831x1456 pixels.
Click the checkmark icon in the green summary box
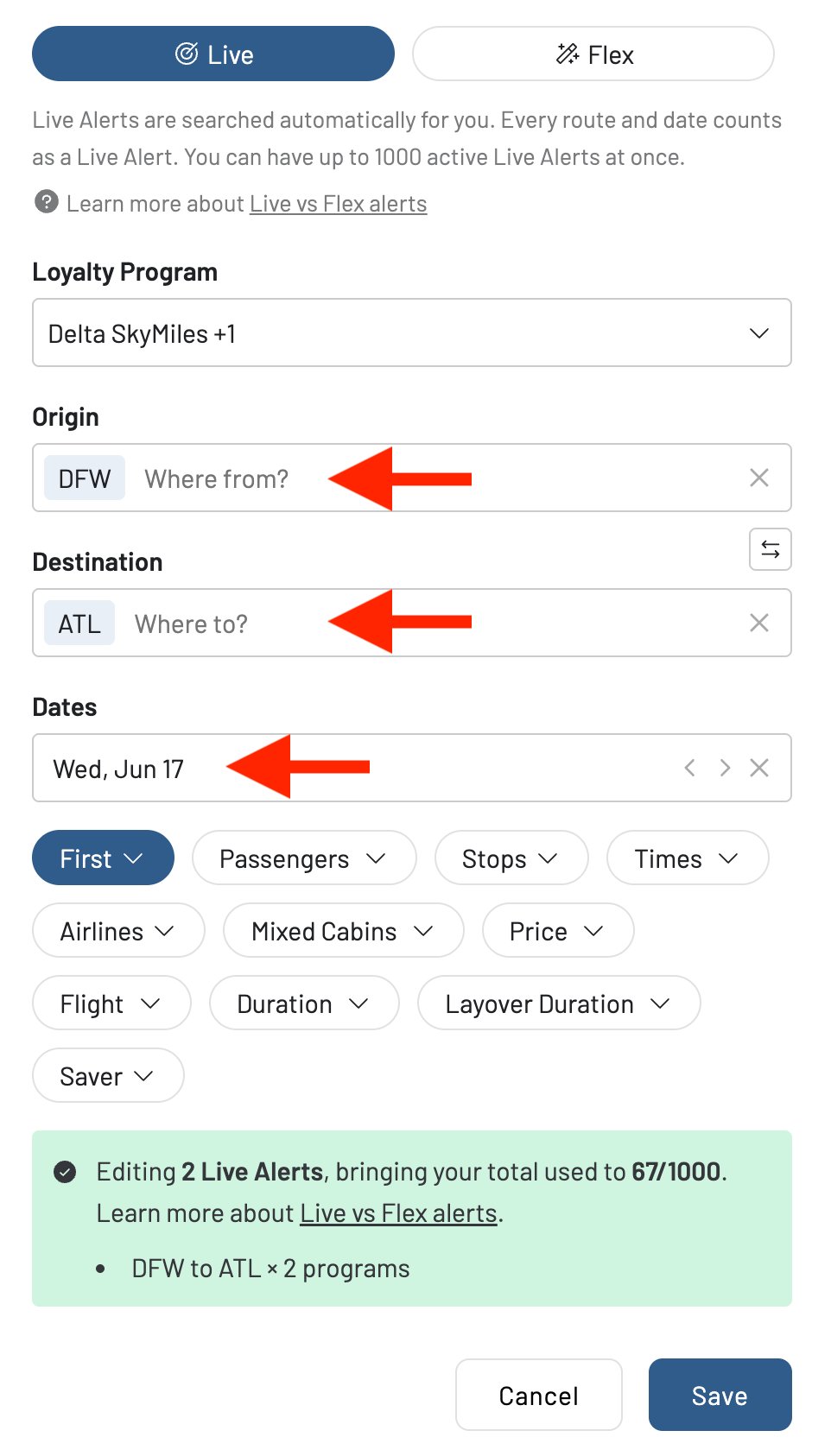pos(65,1172)
